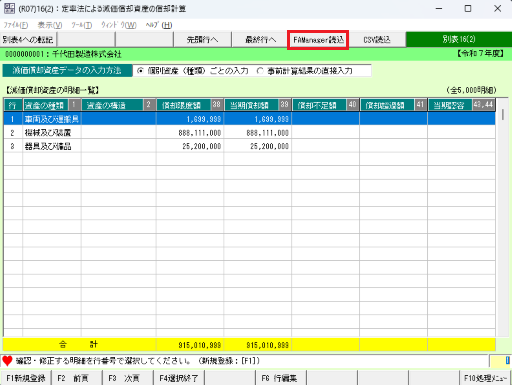Click F1新規登録 function key button

click(26, 378)
